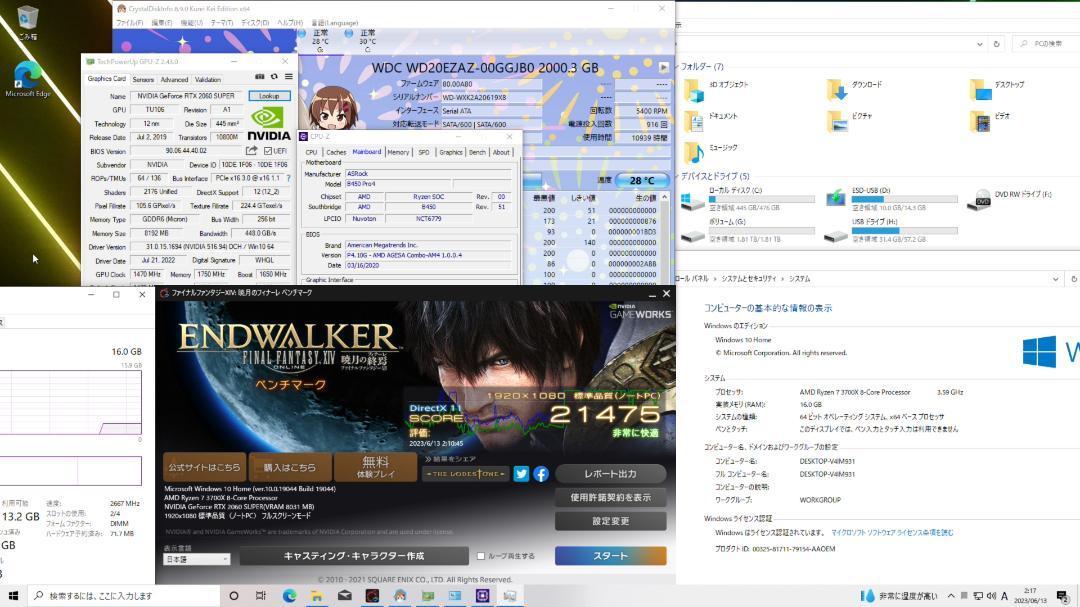Open Task View on taskbar

click(x=260, y=595)
